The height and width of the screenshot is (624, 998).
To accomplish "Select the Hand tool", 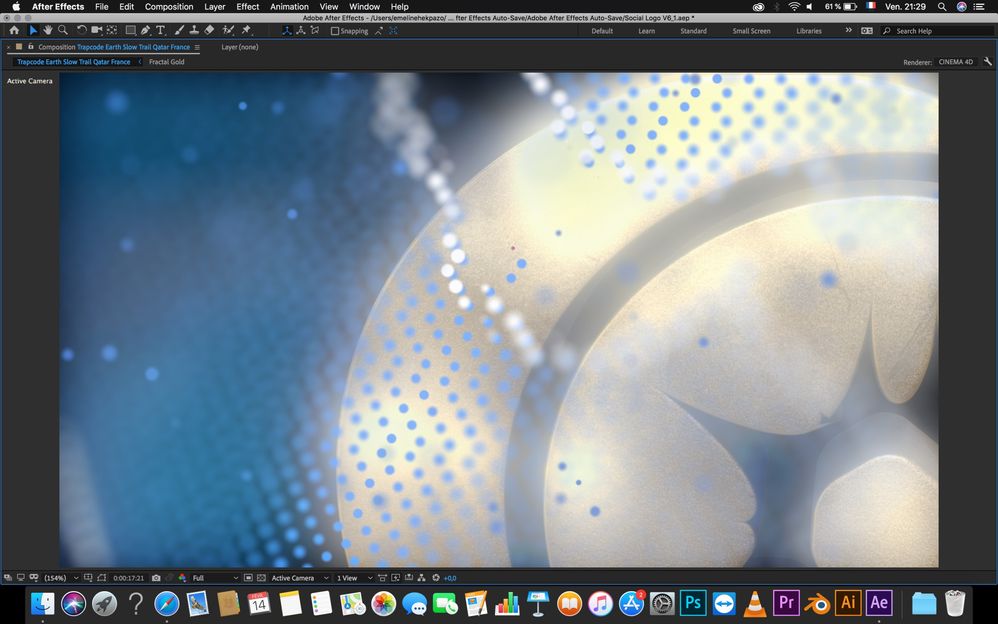I will pyautogui.click(x=48, y=30).
